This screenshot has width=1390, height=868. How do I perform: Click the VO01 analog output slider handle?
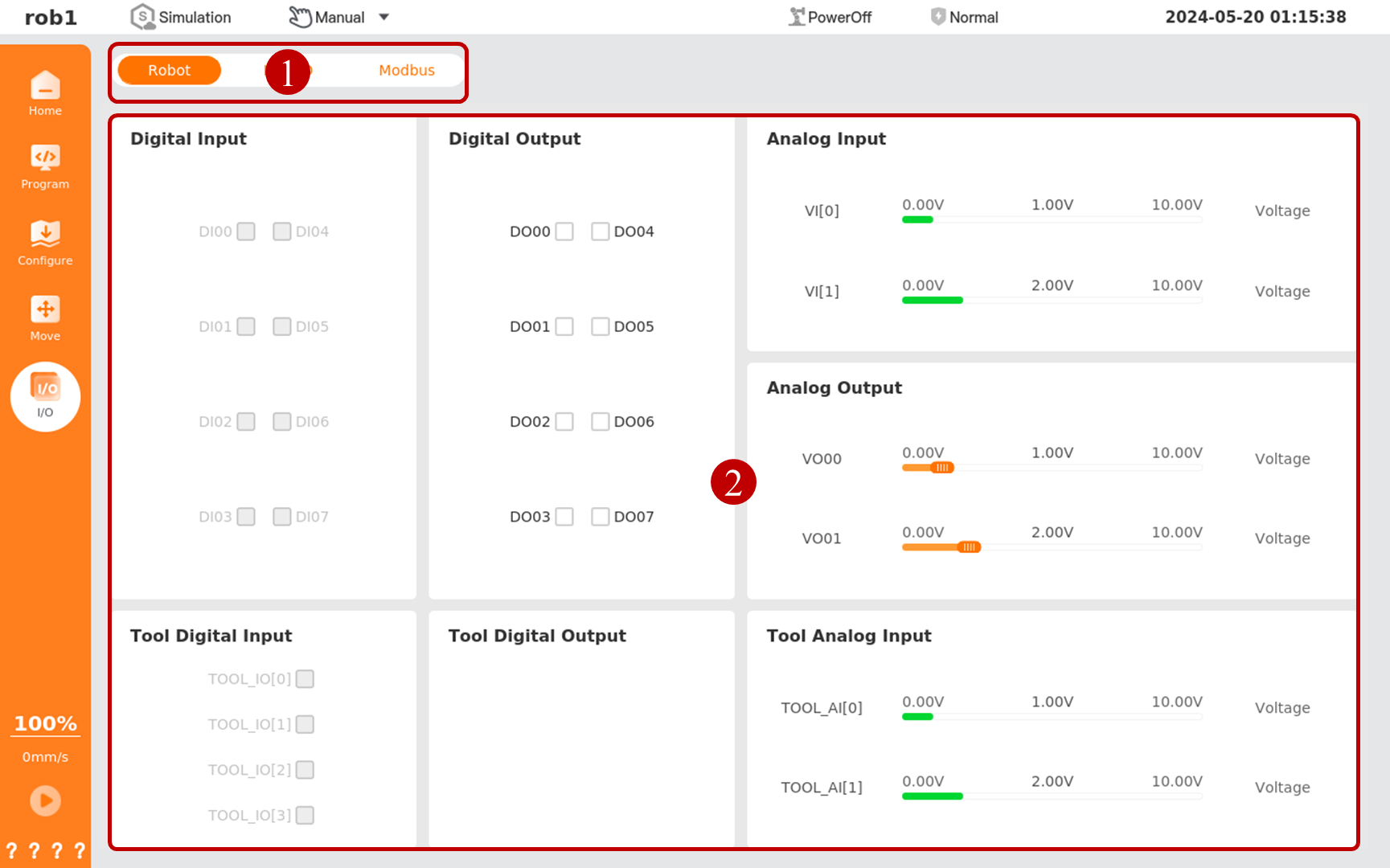coord(969,547)
